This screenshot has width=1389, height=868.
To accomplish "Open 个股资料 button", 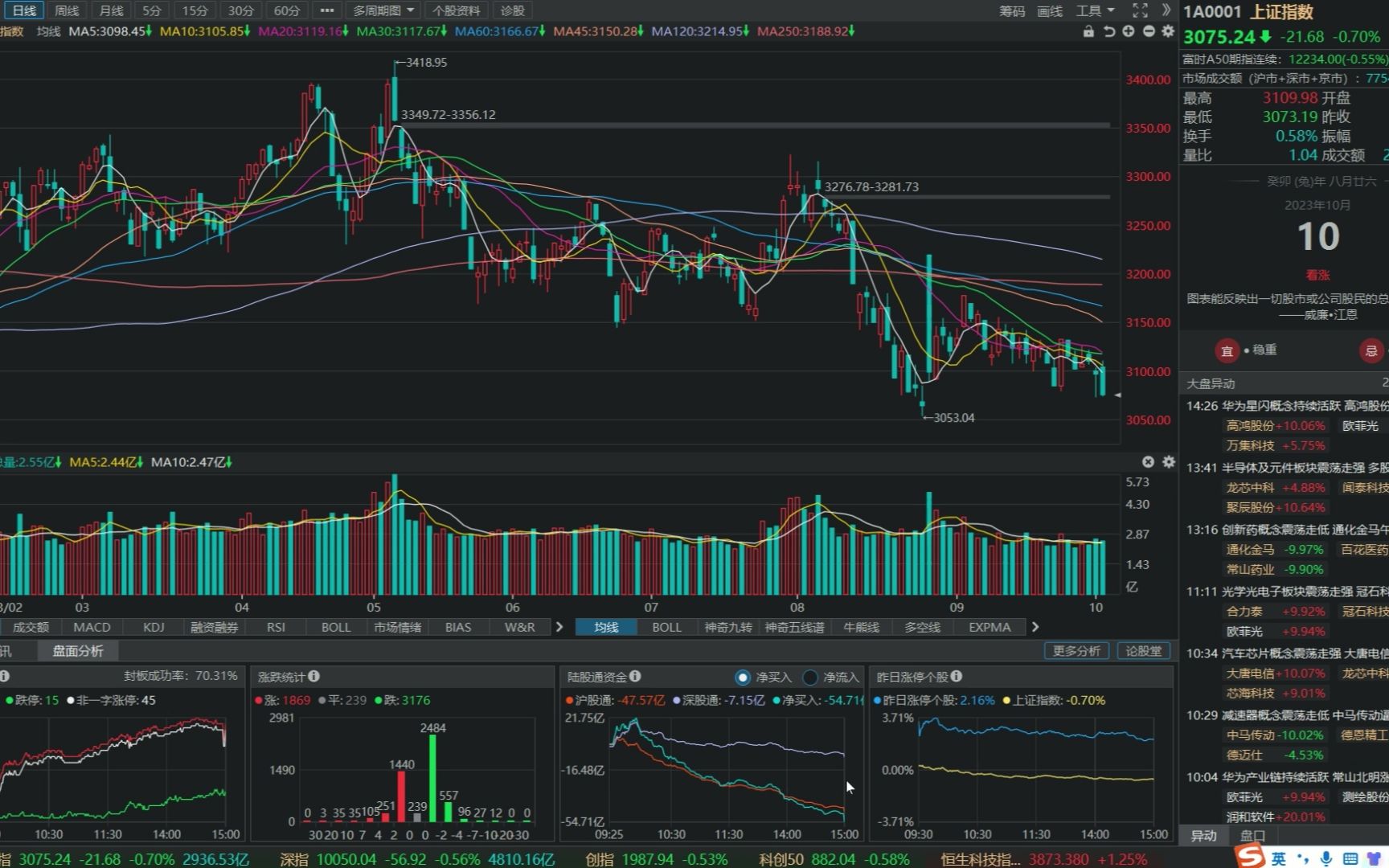I will [456, 10].
